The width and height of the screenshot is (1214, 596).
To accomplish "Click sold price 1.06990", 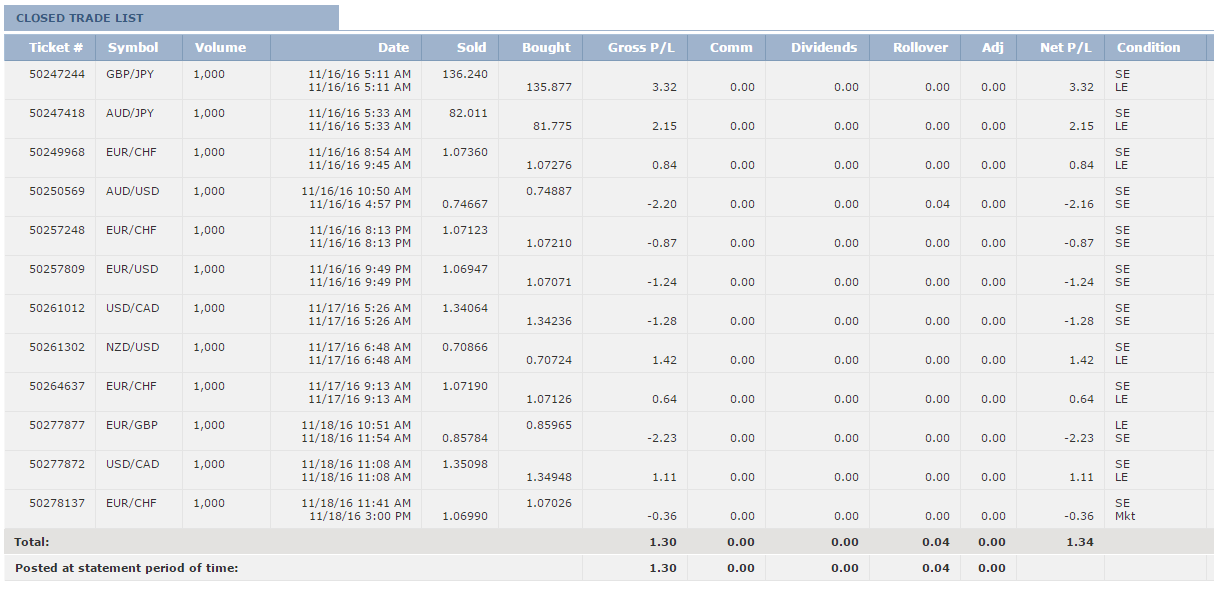I will [x=464, y=516].
